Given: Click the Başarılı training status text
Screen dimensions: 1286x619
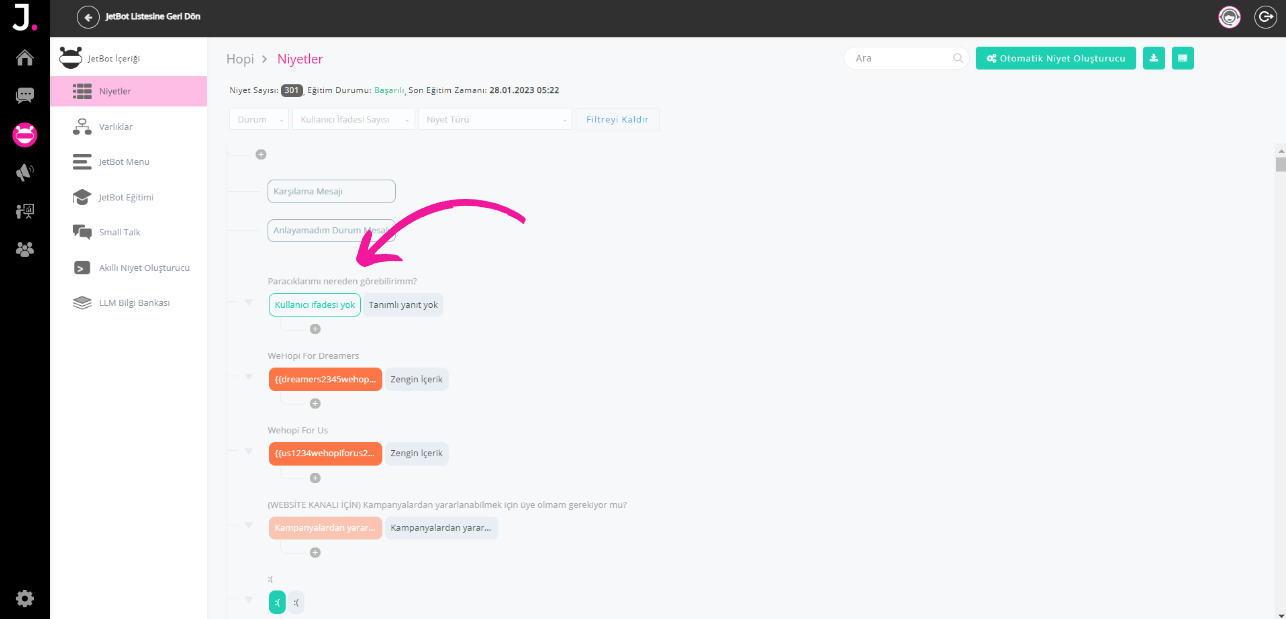Looking at the screenshot, I should click(389, 90).
